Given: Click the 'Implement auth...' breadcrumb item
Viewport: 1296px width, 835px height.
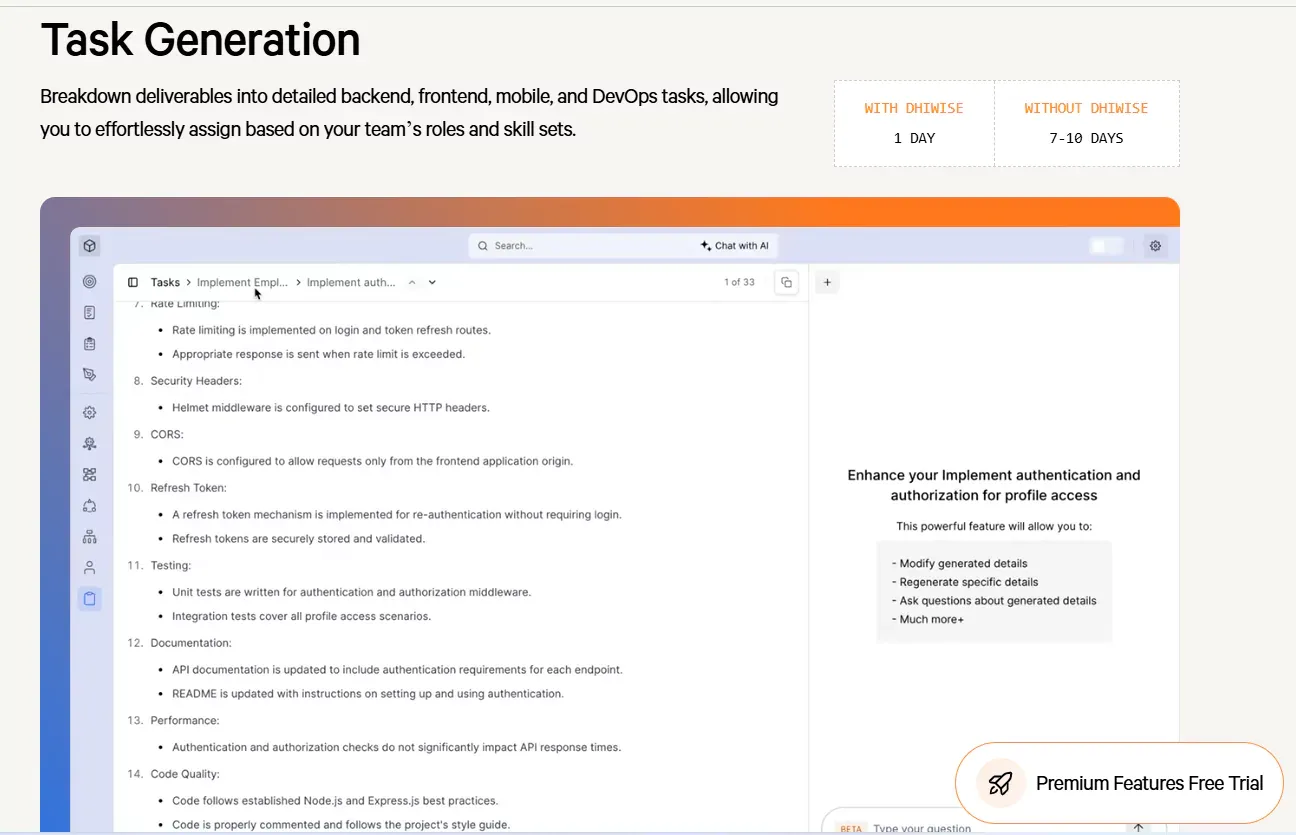Looking at the screenshot, I should pos(351,282).
